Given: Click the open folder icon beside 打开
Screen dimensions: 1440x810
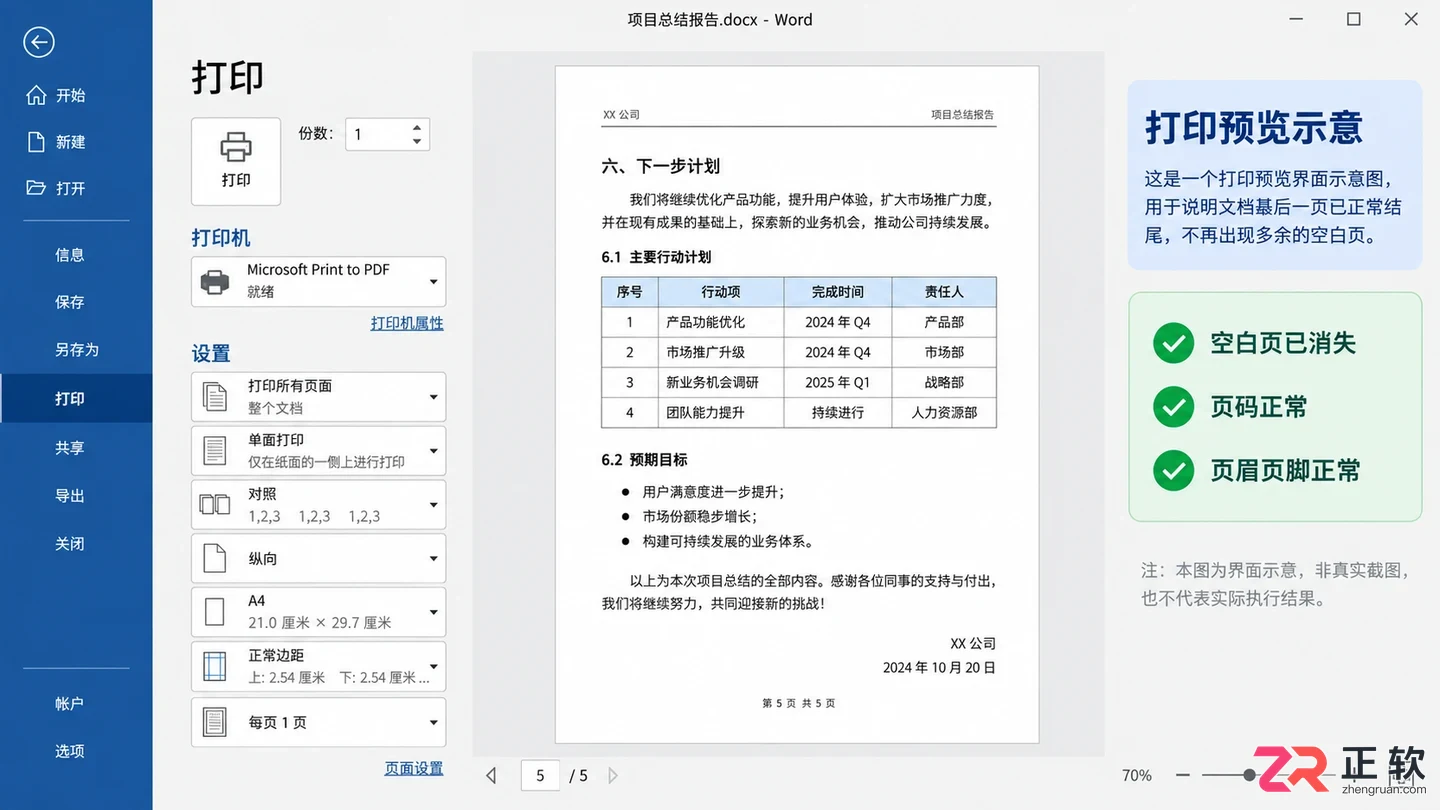Looking at the screenshot, I should tap(36, 188).
